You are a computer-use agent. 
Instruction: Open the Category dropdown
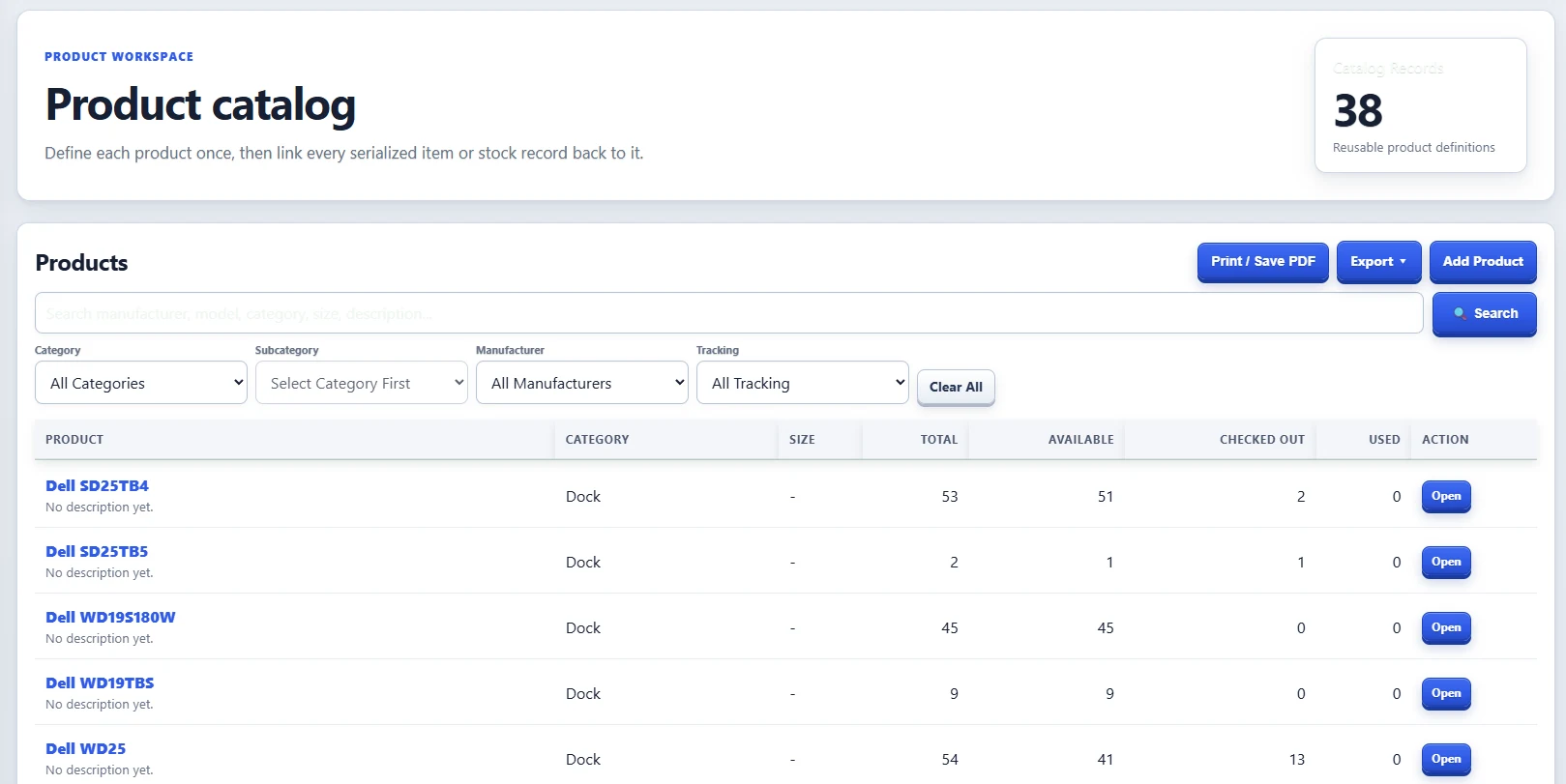(x=141, y=383)
